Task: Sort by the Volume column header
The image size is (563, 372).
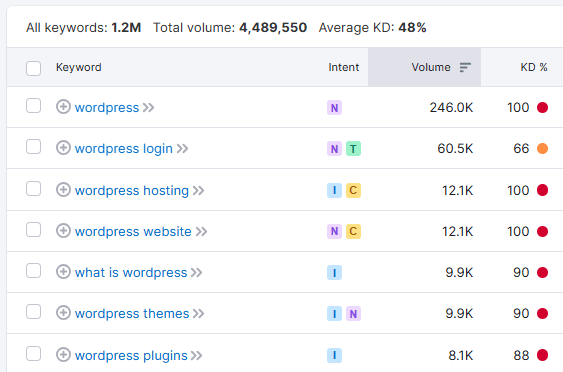Action: pos(431,67)
